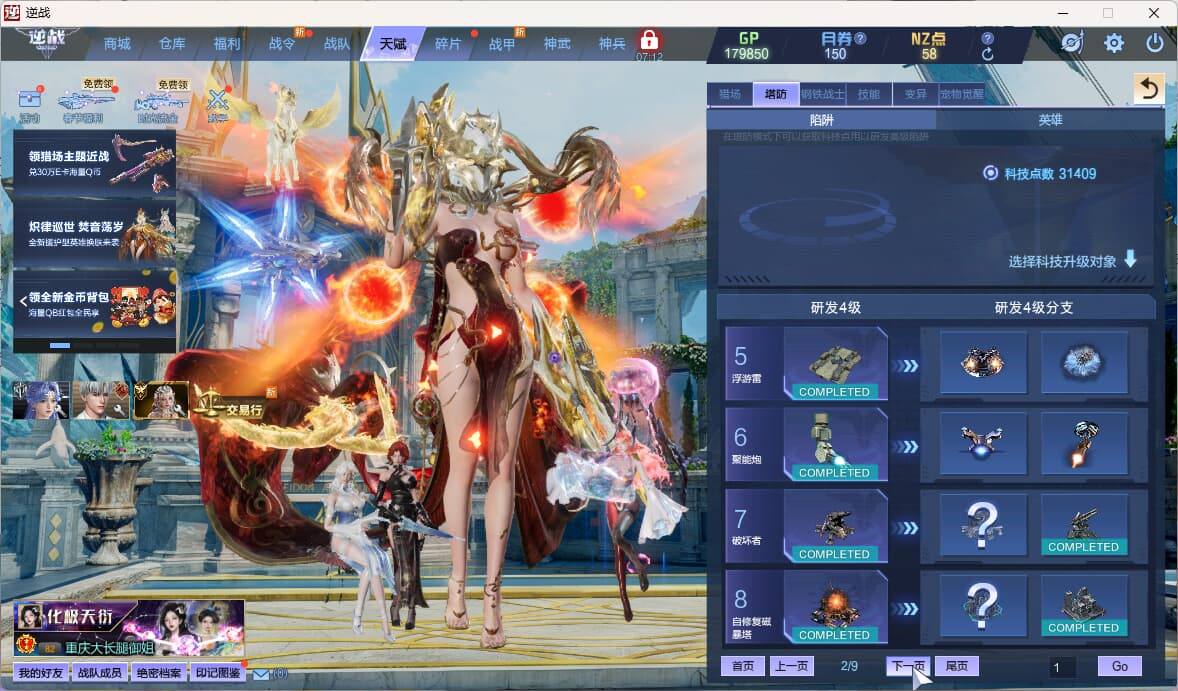Click the power exit icon
The image size is (1178, 691).
pos(1155,43)
